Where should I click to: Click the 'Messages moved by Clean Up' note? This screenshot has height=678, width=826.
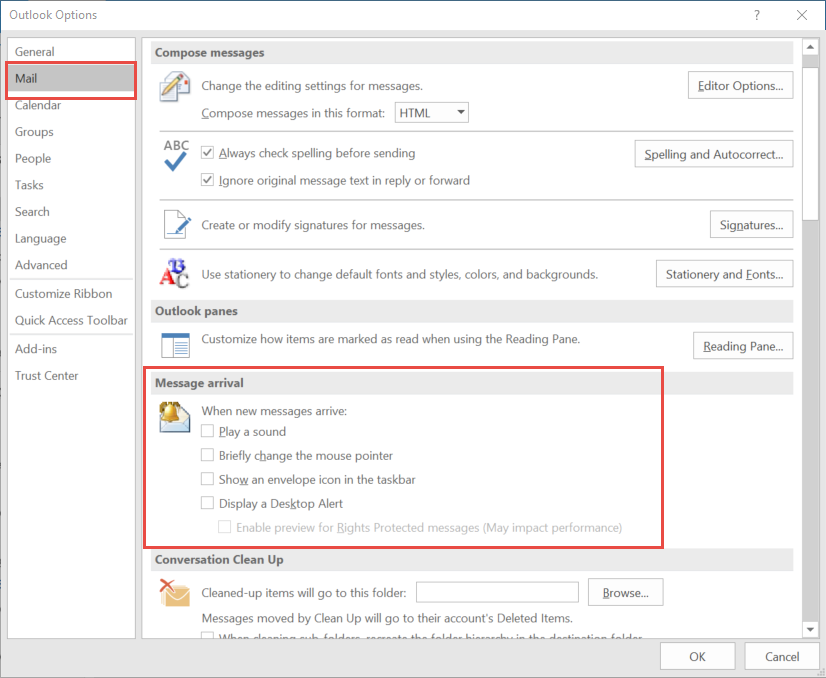click(x=387, y=618)
